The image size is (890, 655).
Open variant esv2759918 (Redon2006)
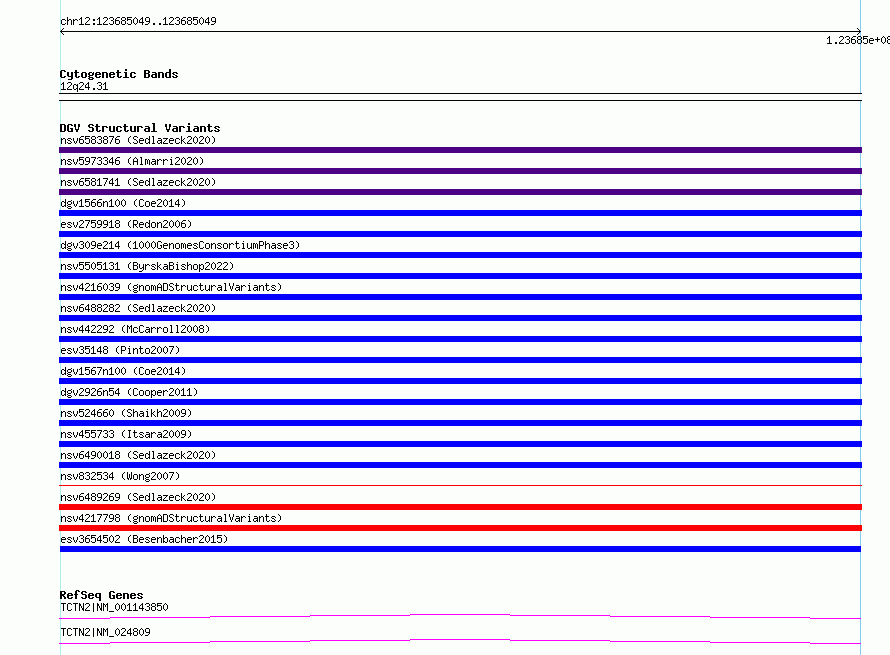coord(126,224)
